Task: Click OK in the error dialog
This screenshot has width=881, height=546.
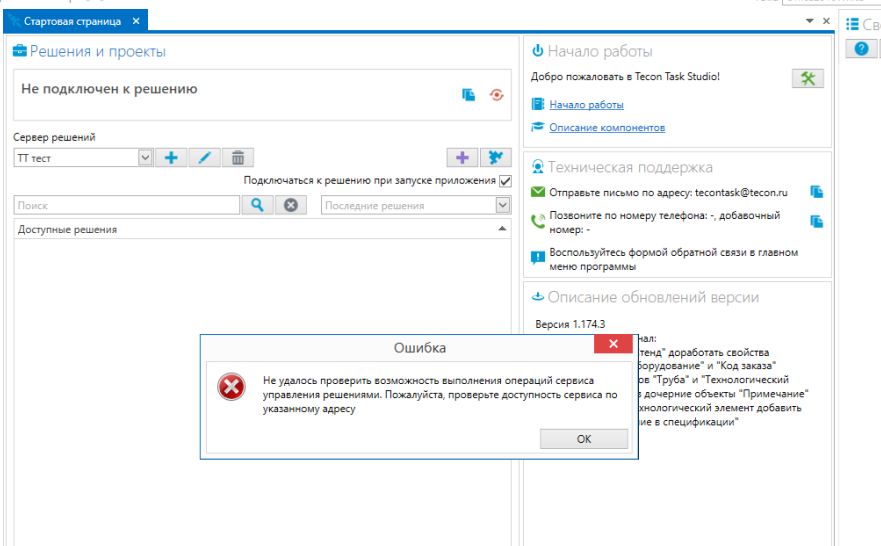Action: click(x=584, y=440)
